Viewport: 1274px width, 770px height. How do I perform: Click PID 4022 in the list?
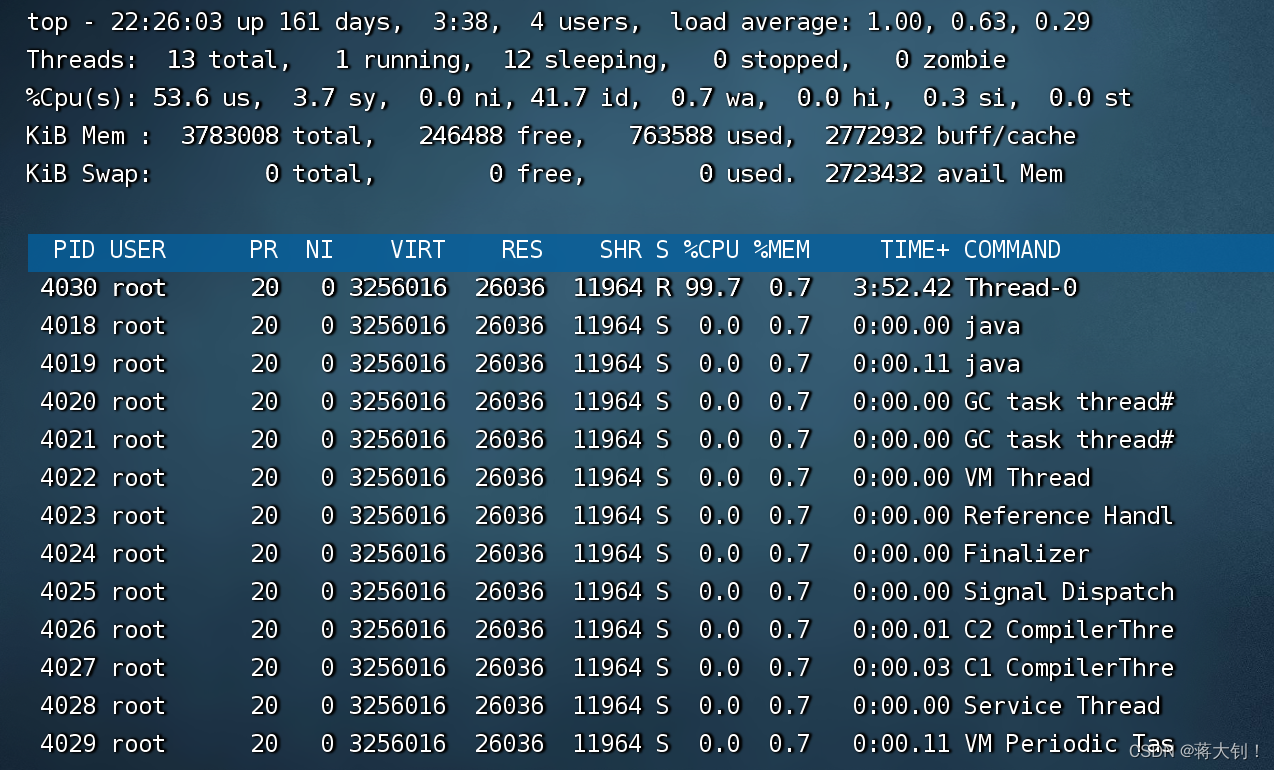click(x=69, y=478)
